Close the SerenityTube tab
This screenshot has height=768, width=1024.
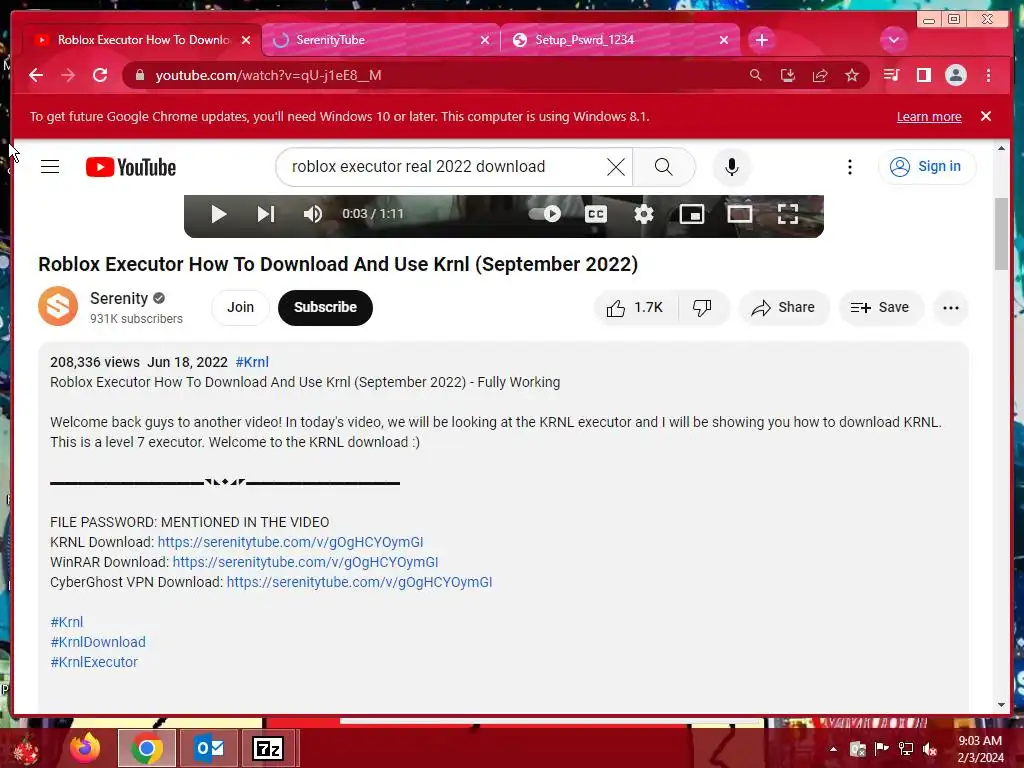click(x=485, y=40)
